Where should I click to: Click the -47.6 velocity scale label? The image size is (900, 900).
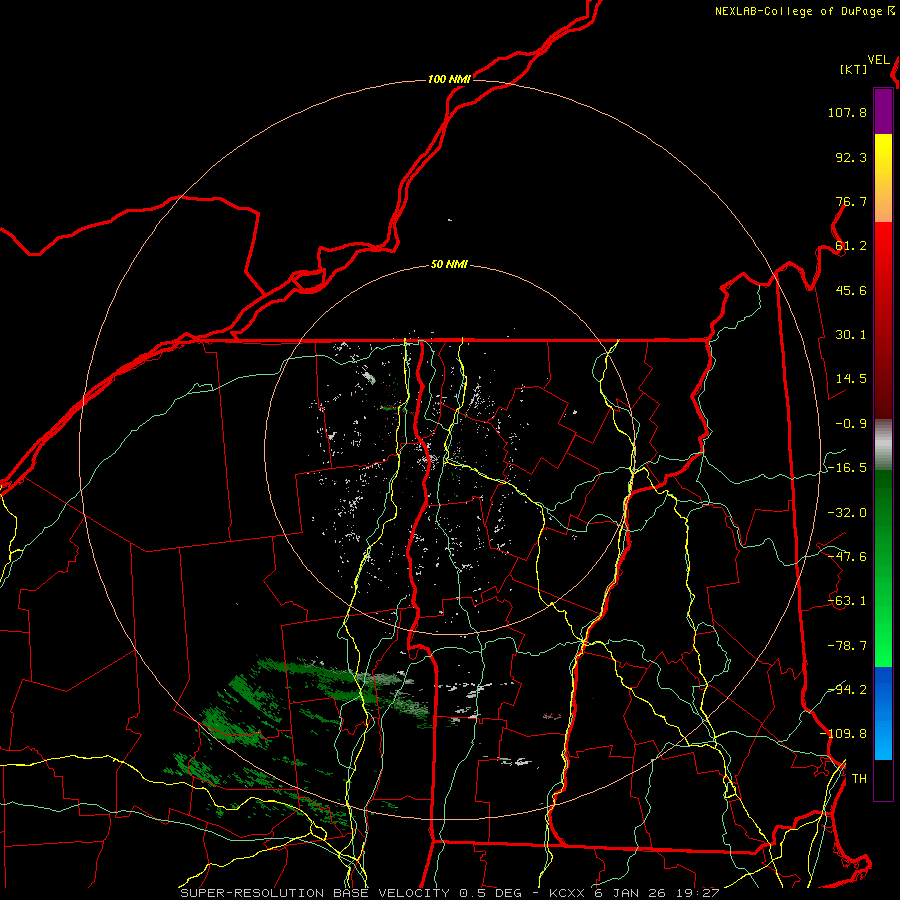[847, 557]
